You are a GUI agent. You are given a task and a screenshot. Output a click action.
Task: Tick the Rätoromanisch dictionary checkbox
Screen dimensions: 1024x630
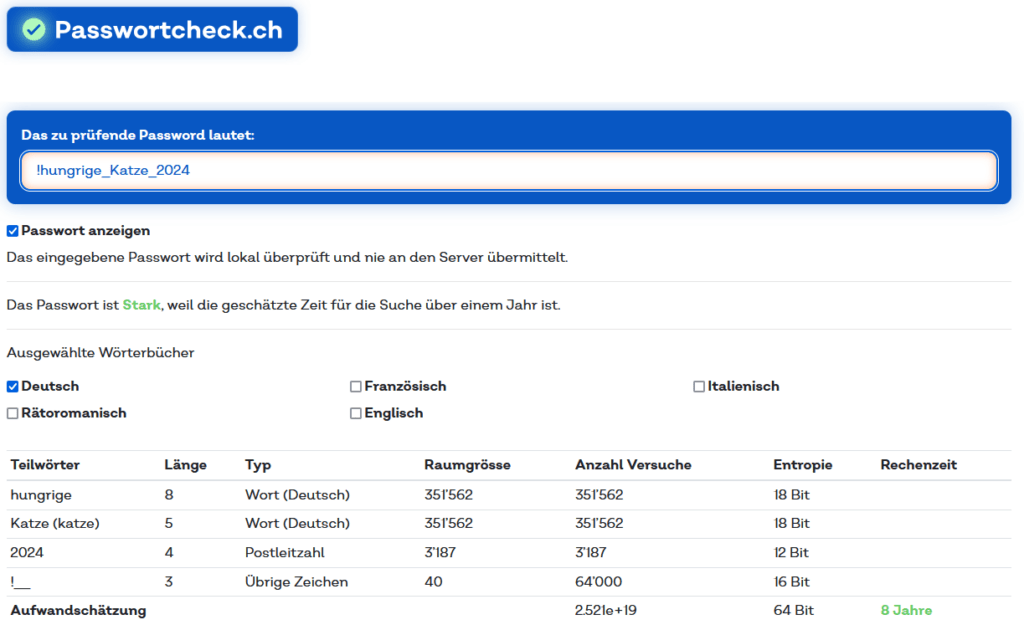(13, 413)
